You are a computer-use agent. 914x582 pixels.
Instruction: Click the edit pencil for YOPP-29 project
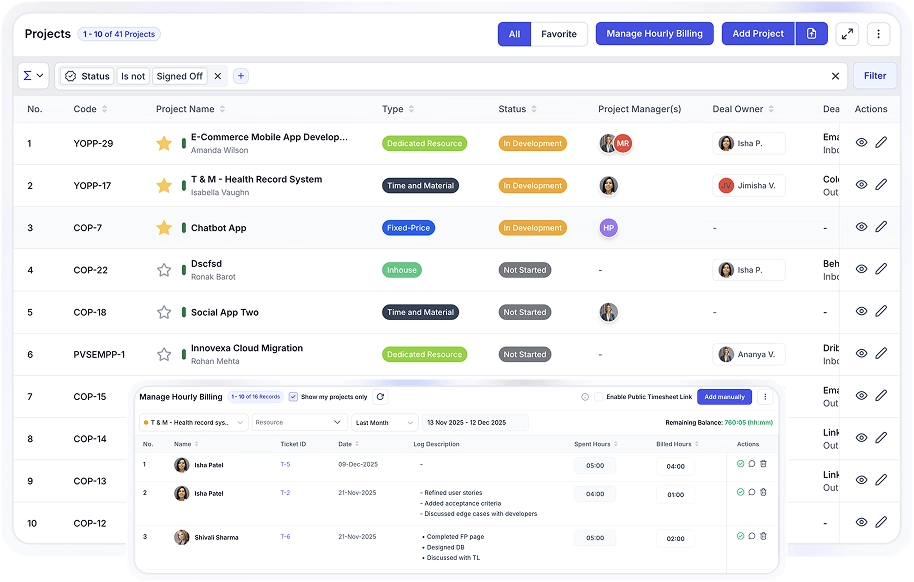pos(881,143)
